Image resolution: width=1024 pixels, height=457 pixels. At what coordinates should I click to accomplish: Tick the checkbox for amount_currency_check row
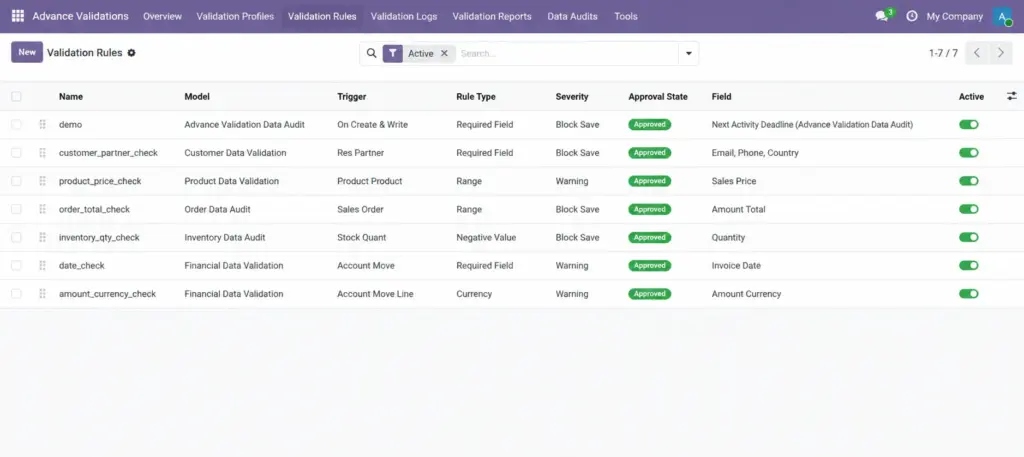(16, 294)
